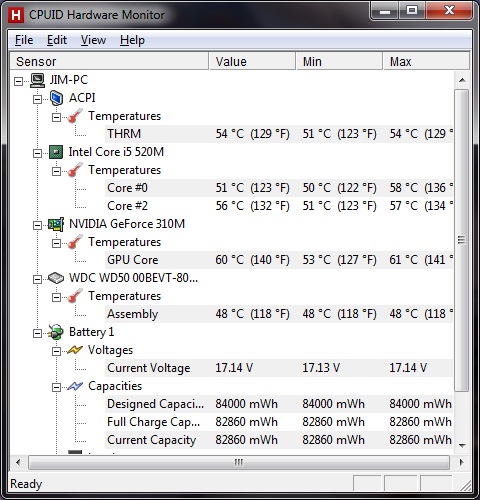Screen dimensions: 480x500
Task: Click the Ready status bar text
Action: pyautogui.click(x=26, y=484)
